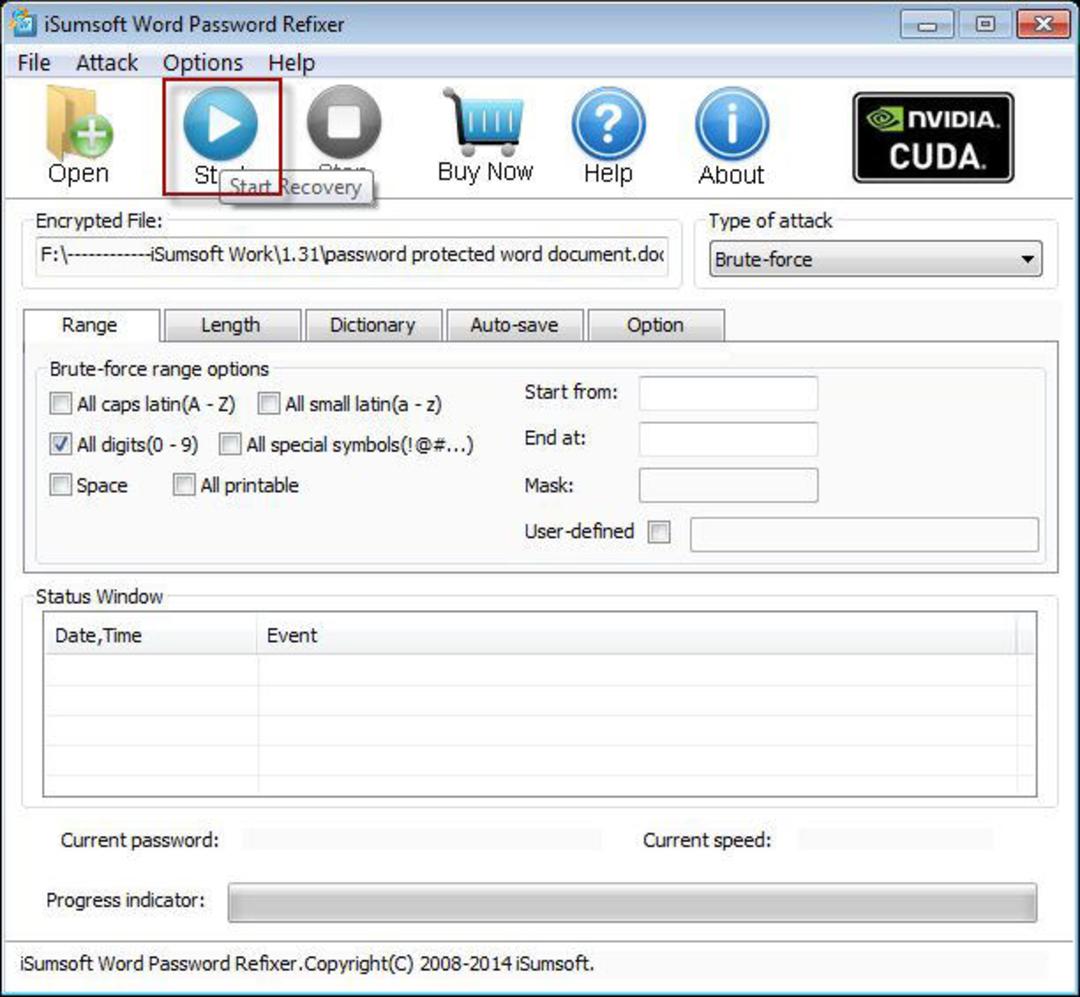Viewport: 1080px width, 997px height.
Task: Start password recovery with Play icon
Action: coord(220,124)
